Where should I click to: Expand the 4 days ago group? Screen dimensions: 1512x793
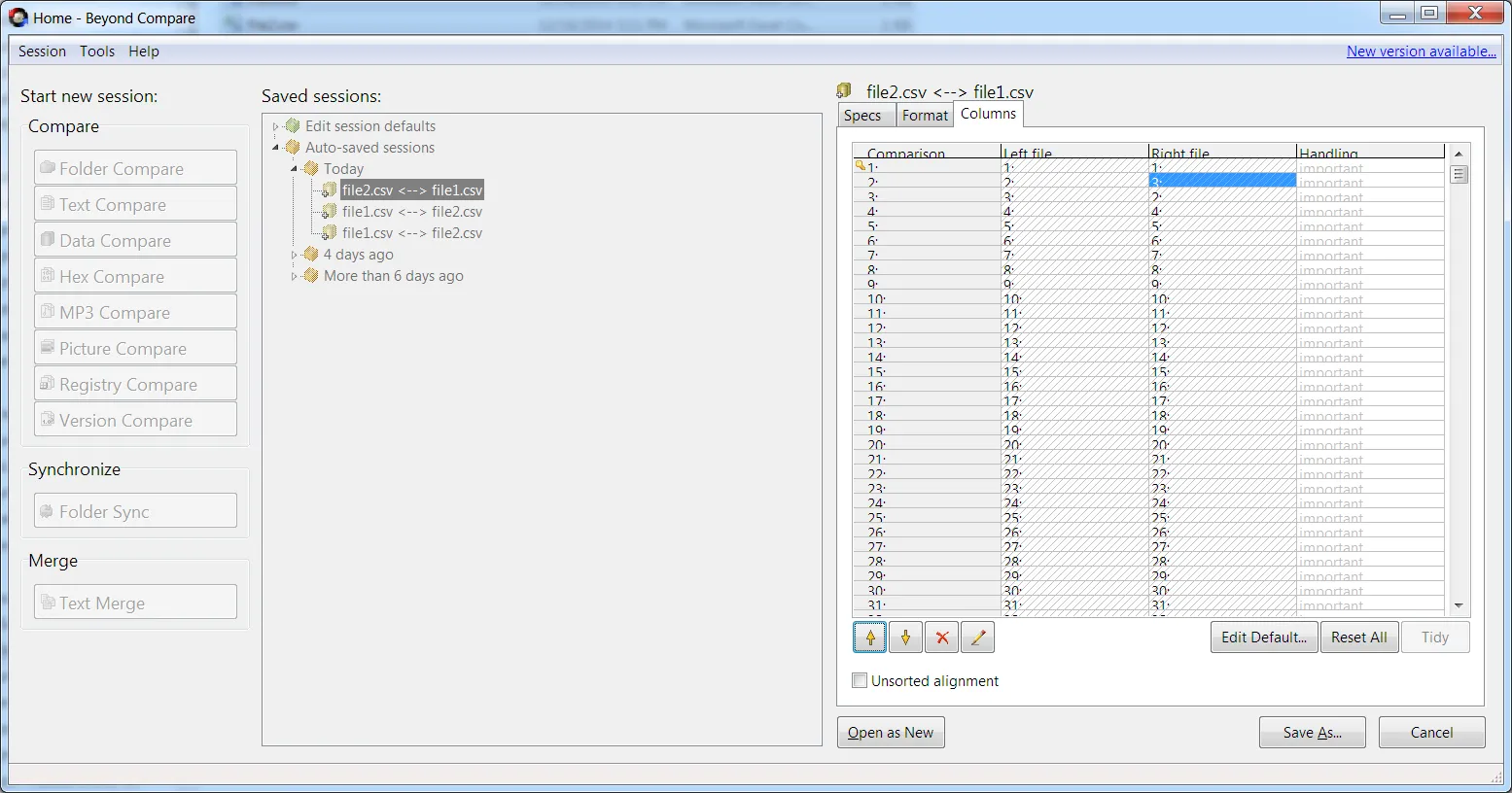294,255
